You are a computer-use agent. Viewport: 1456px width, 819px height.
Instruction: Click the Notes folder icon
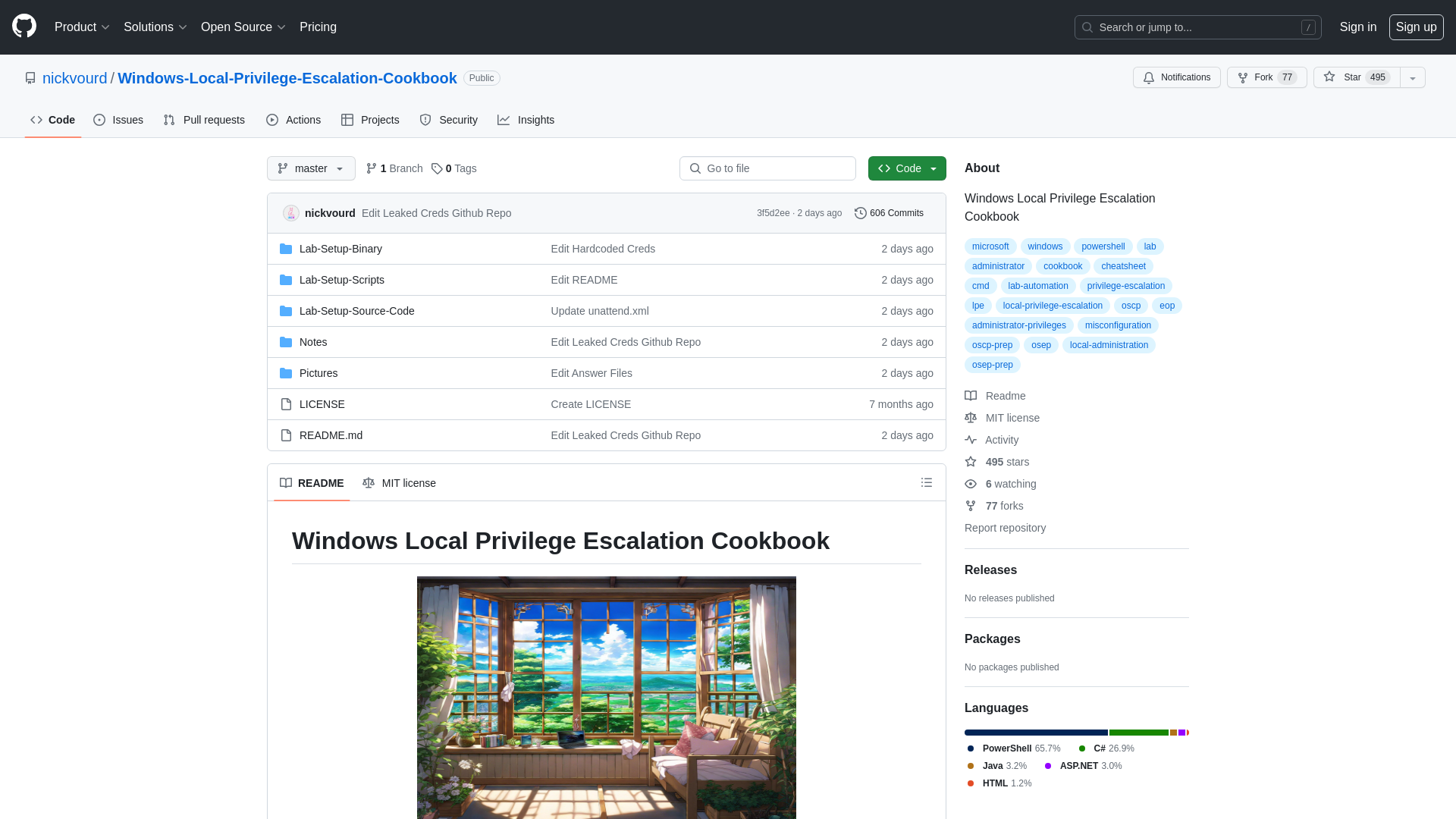pyautogui.click(x=286, y=342)
